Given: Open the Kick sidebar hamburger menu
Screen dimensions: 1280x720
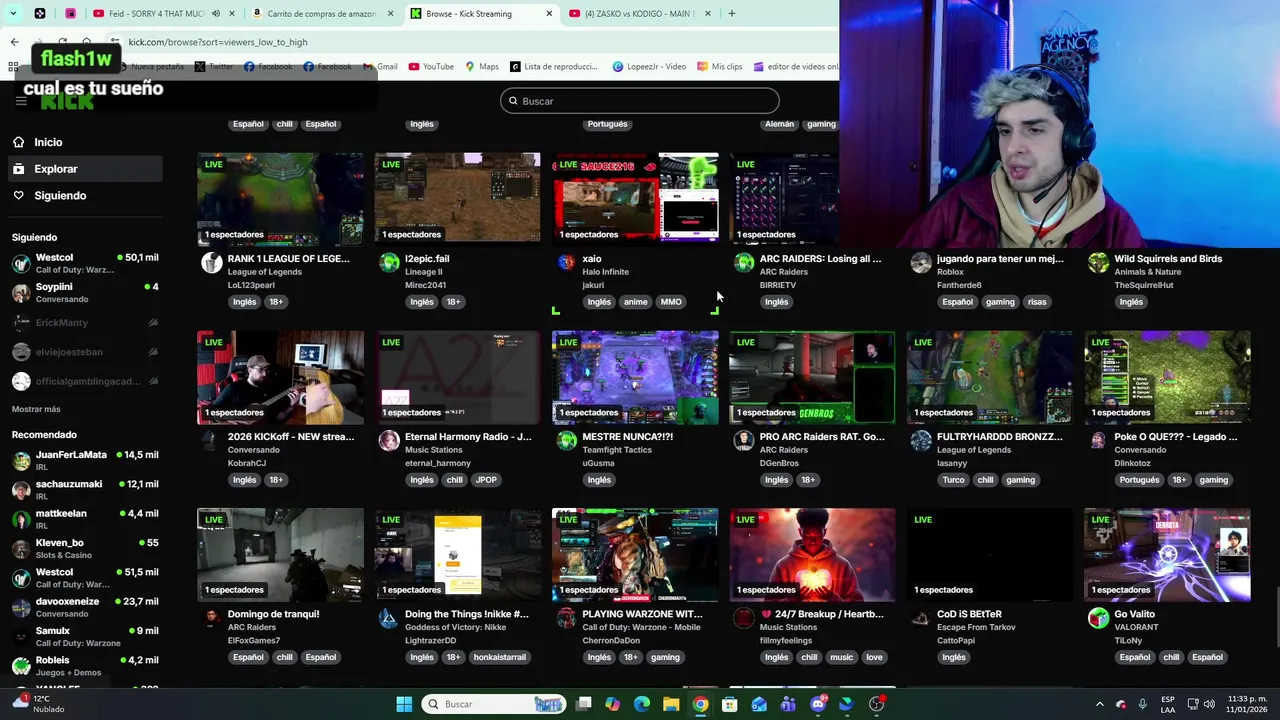Looking at the screenshot, I should pyautogui.click(x=21, y=101).
